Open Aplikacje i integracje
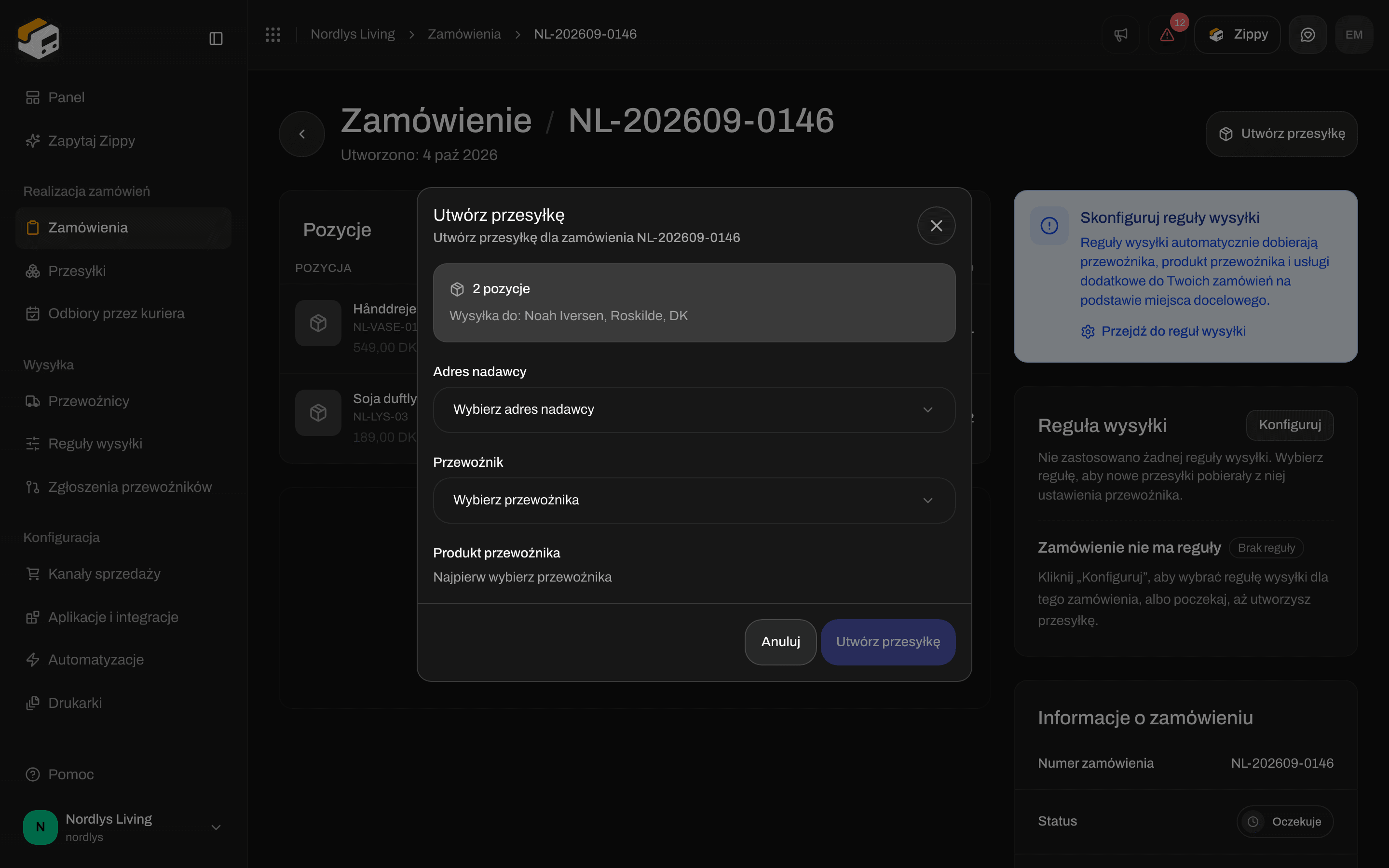The image size is (1389, 868). [123, 617]
